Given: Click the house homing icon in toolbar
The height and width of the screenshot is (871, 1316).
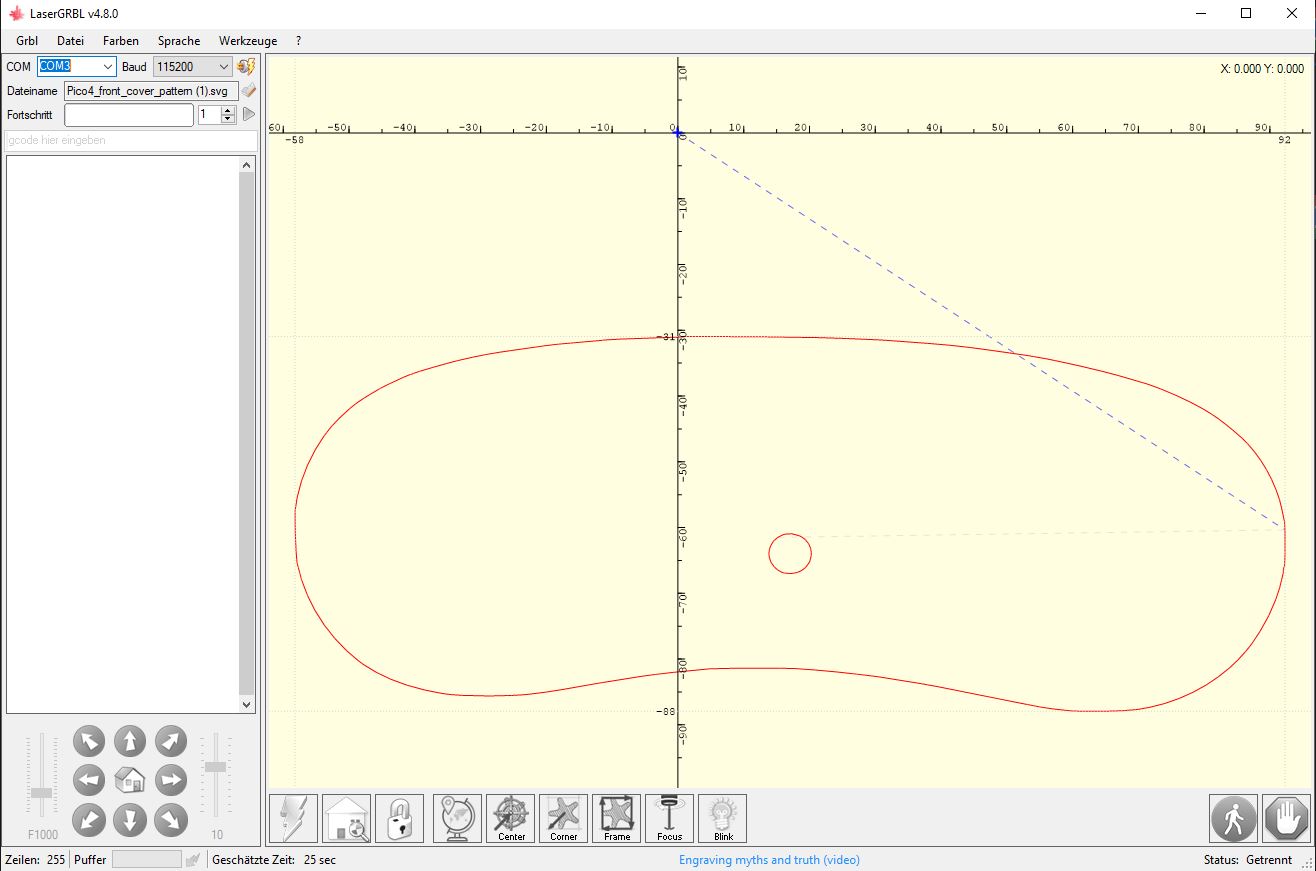Looking at the screenshot, I should (x=346, y=819).
